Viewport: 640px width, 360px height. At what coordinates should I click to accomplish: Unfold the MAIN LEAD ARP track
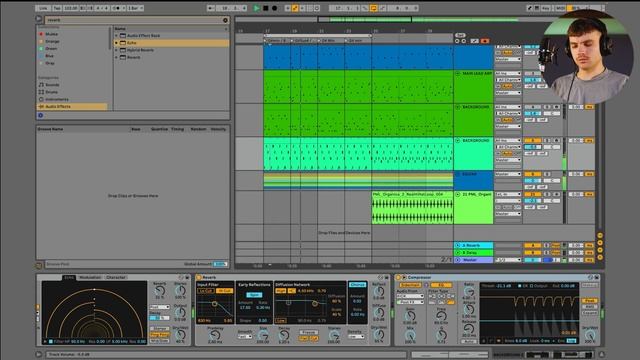point(458,73)
